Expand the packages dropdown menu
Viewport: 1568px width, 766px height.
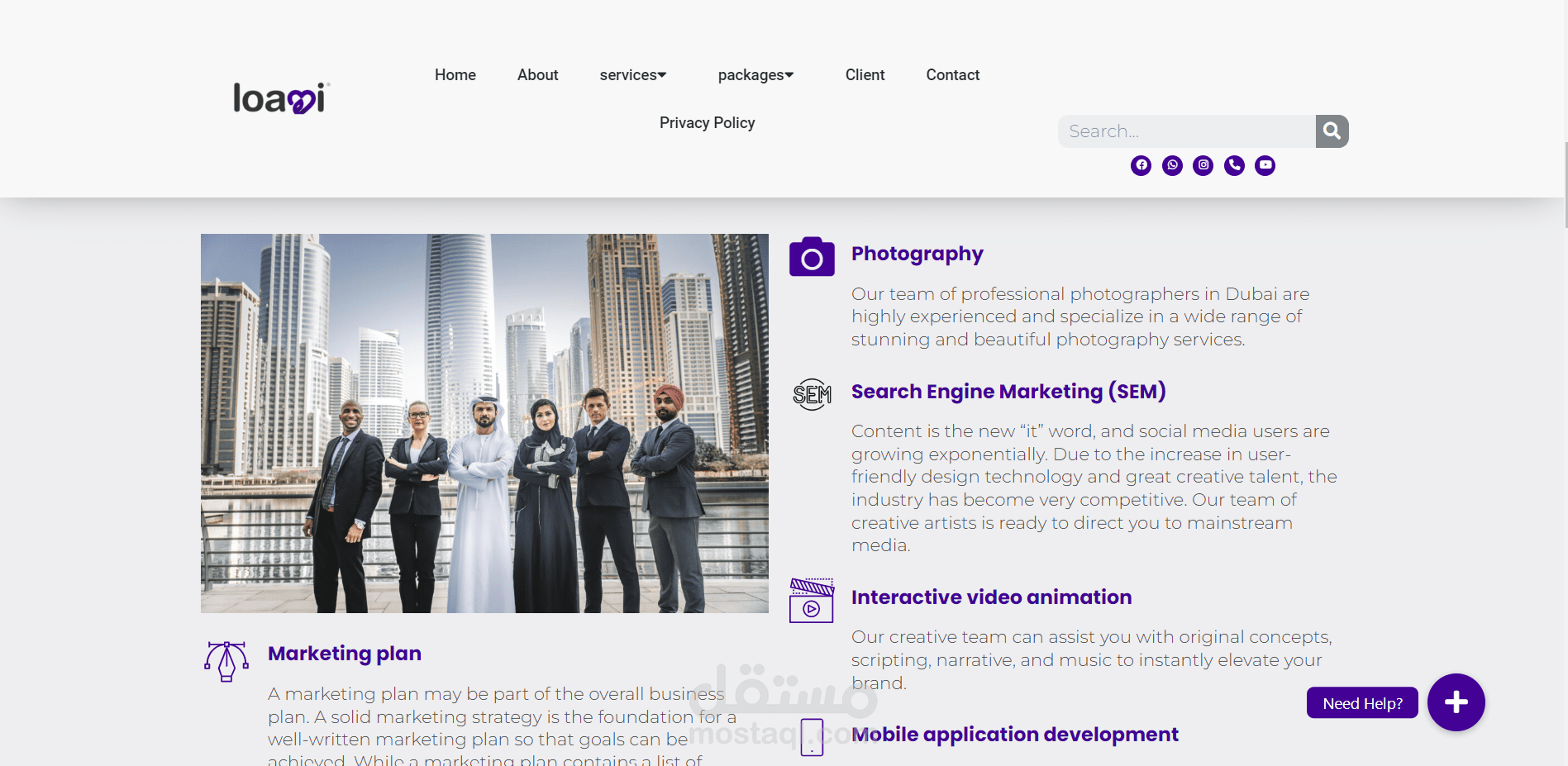755,75
